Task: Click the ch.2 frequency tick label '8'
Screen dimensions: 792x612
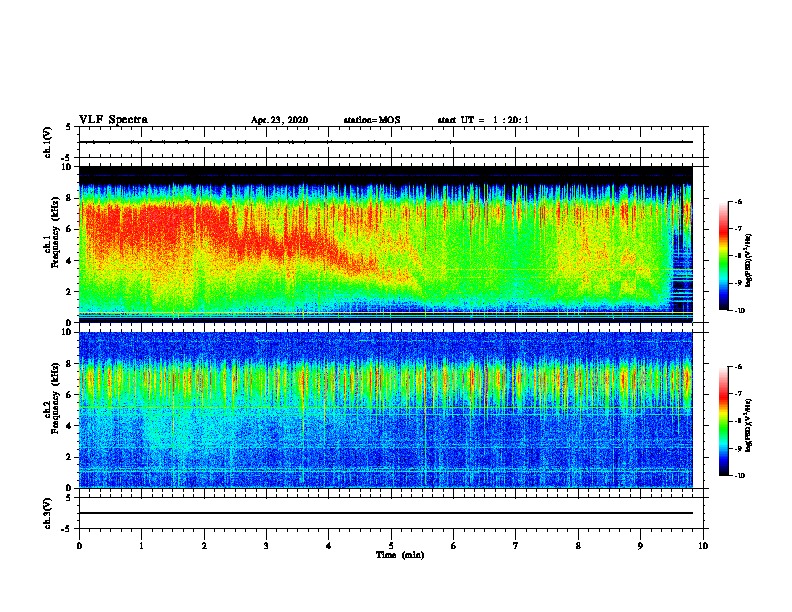Action: click(x=69, y=364)
